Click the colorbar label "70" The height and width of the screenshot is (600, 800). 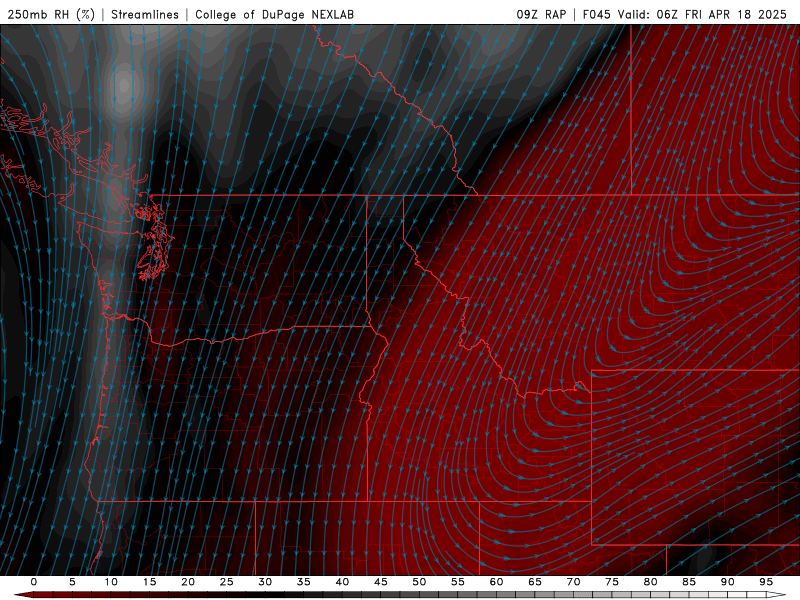(x=573, y=582)
